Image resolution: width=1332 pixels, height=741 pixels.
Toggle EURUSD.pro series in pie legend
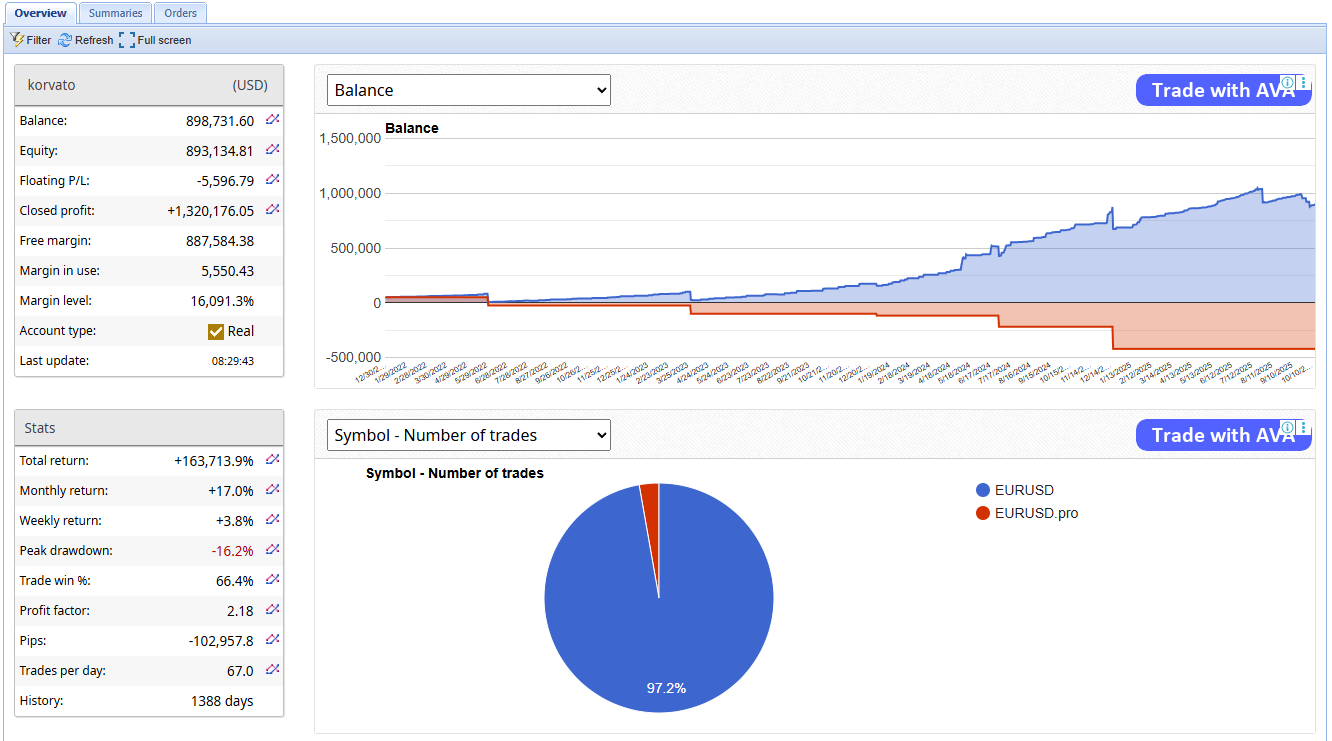[1026, 513]
